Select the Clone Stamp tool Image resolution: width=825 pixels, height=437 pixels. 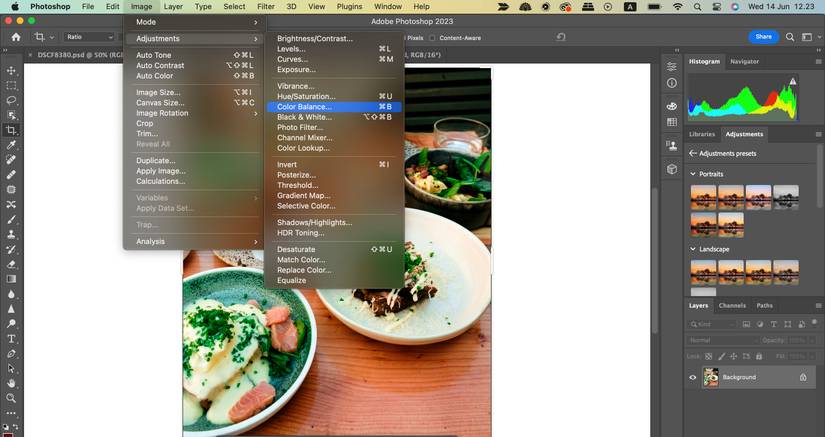tap(11, 235)
